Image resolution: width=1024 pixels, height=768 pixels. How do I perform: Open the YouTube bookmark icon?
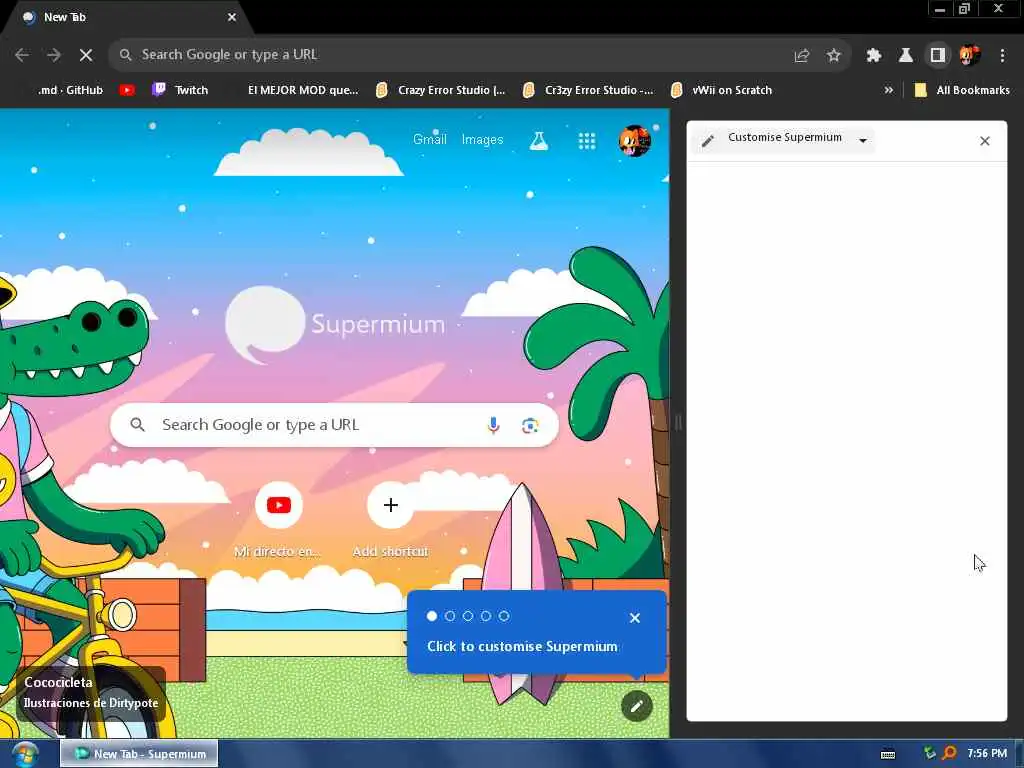(127, 90)
